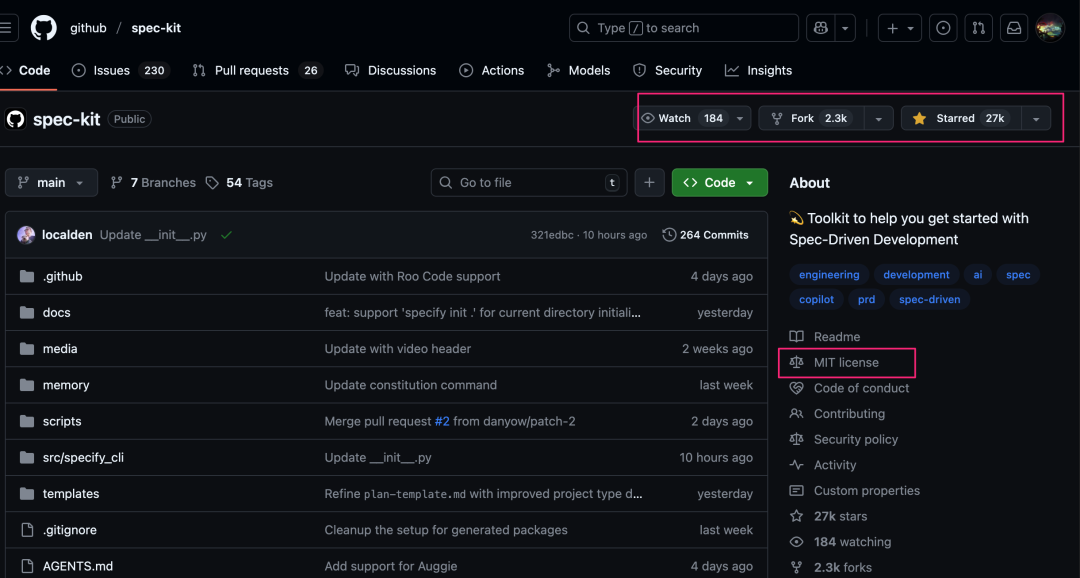Open the Copilot dropdown arrow in header
1080x578 pixels.
[844, 28]
